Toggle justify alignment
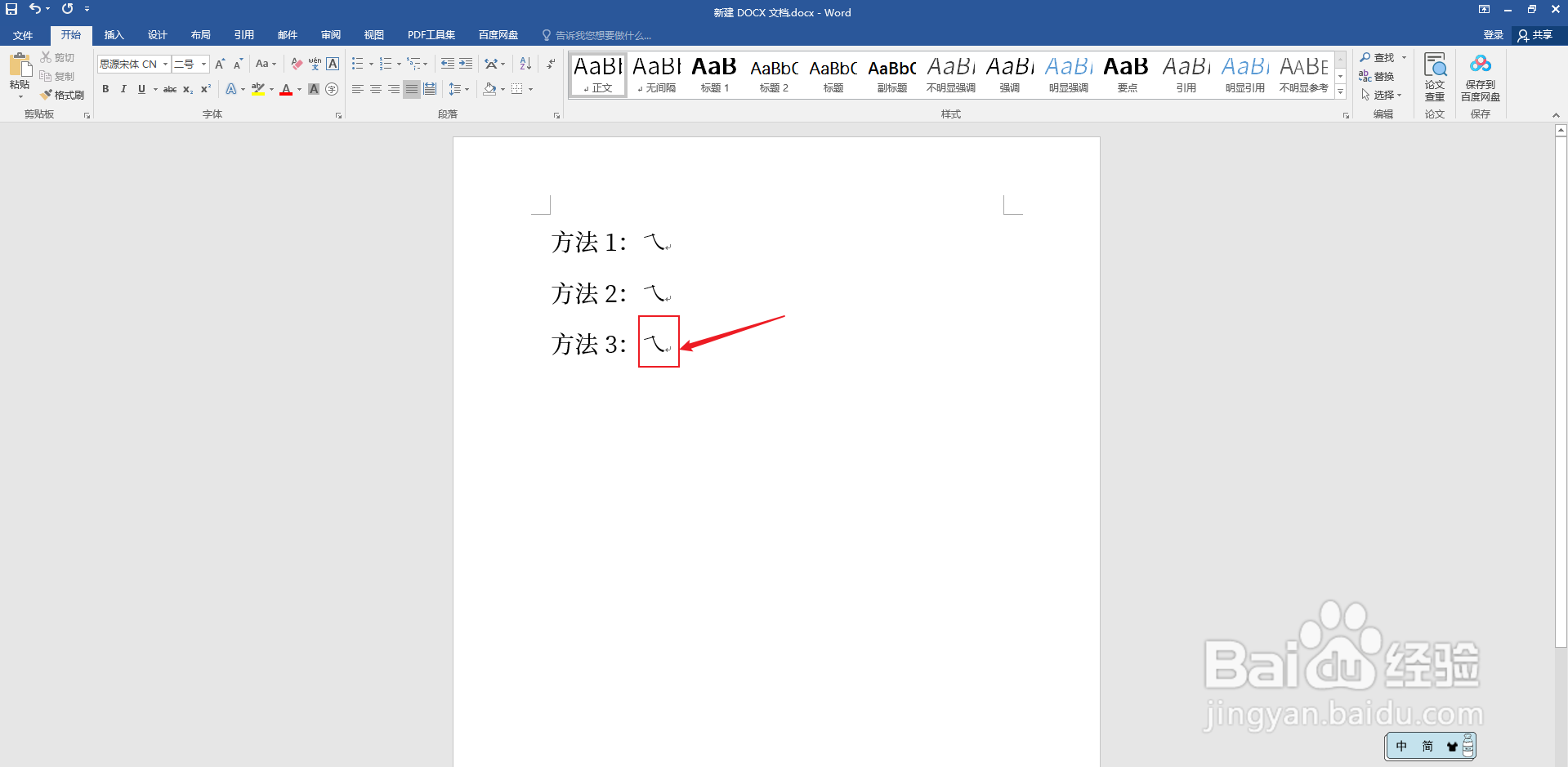 412,89
